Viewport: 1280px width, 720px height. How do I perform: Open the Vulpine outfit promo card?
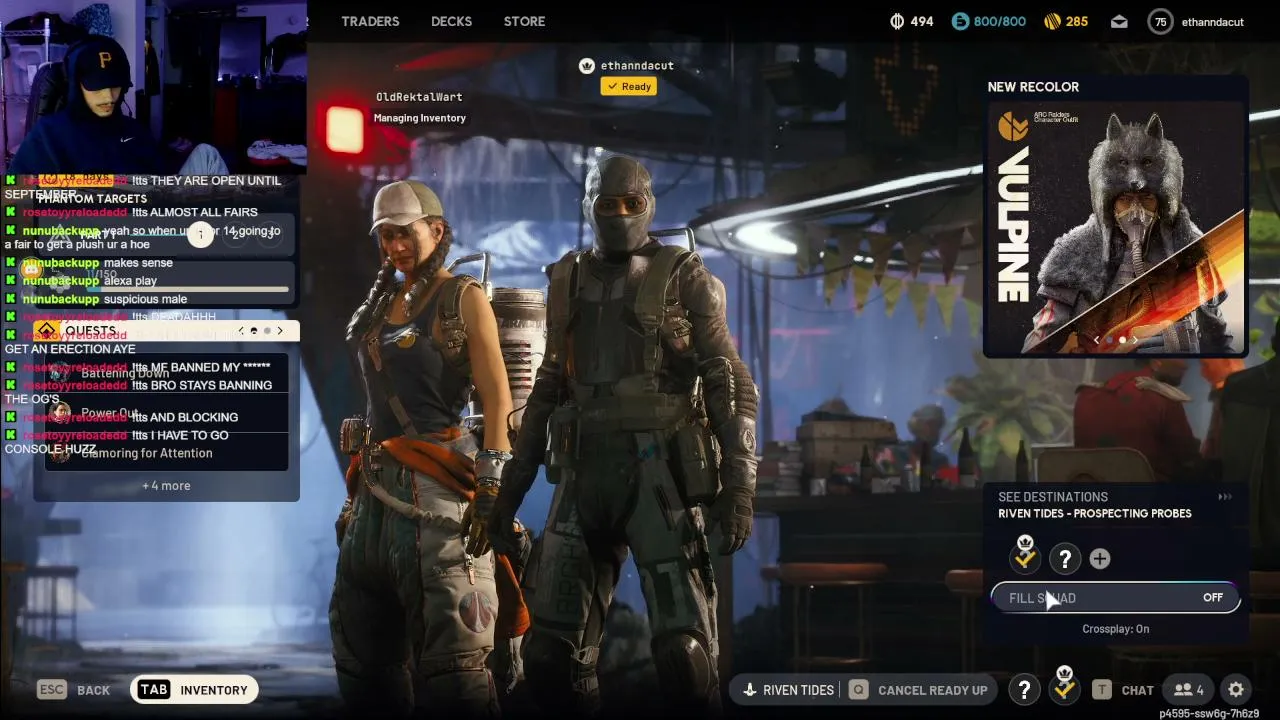1115,228
